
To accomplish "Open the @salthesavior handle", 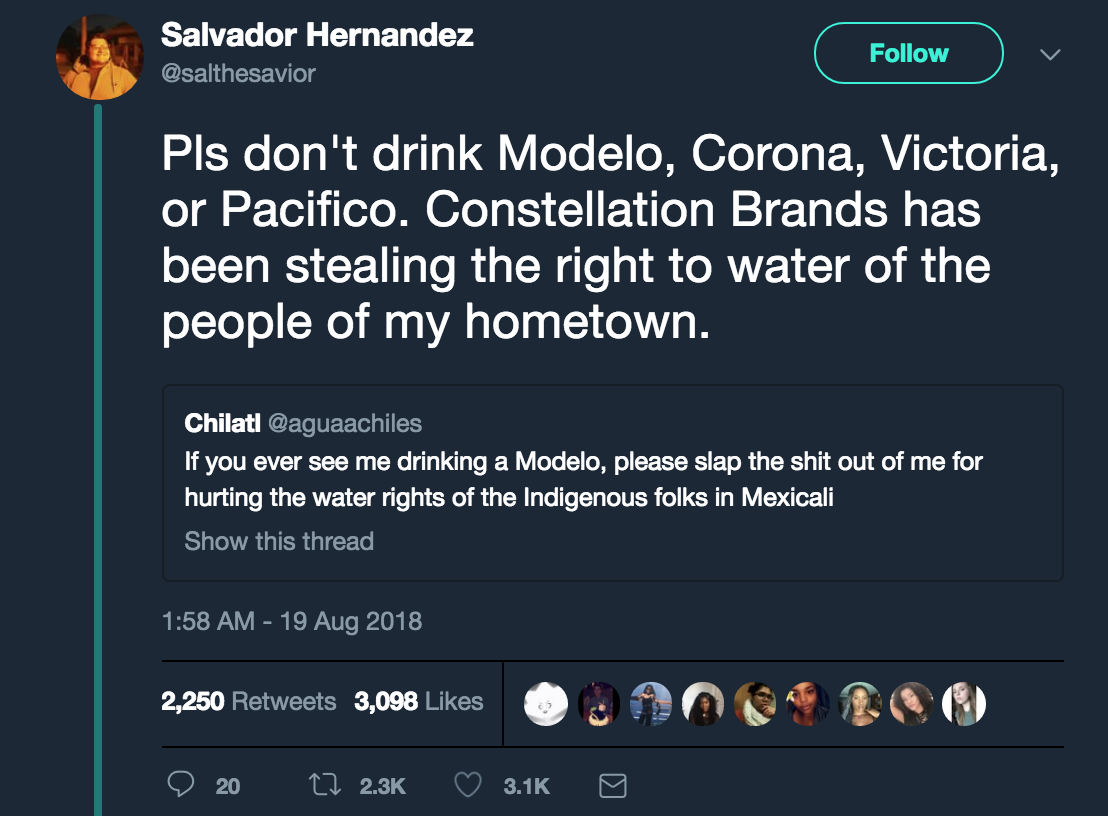I will [238, 74].
